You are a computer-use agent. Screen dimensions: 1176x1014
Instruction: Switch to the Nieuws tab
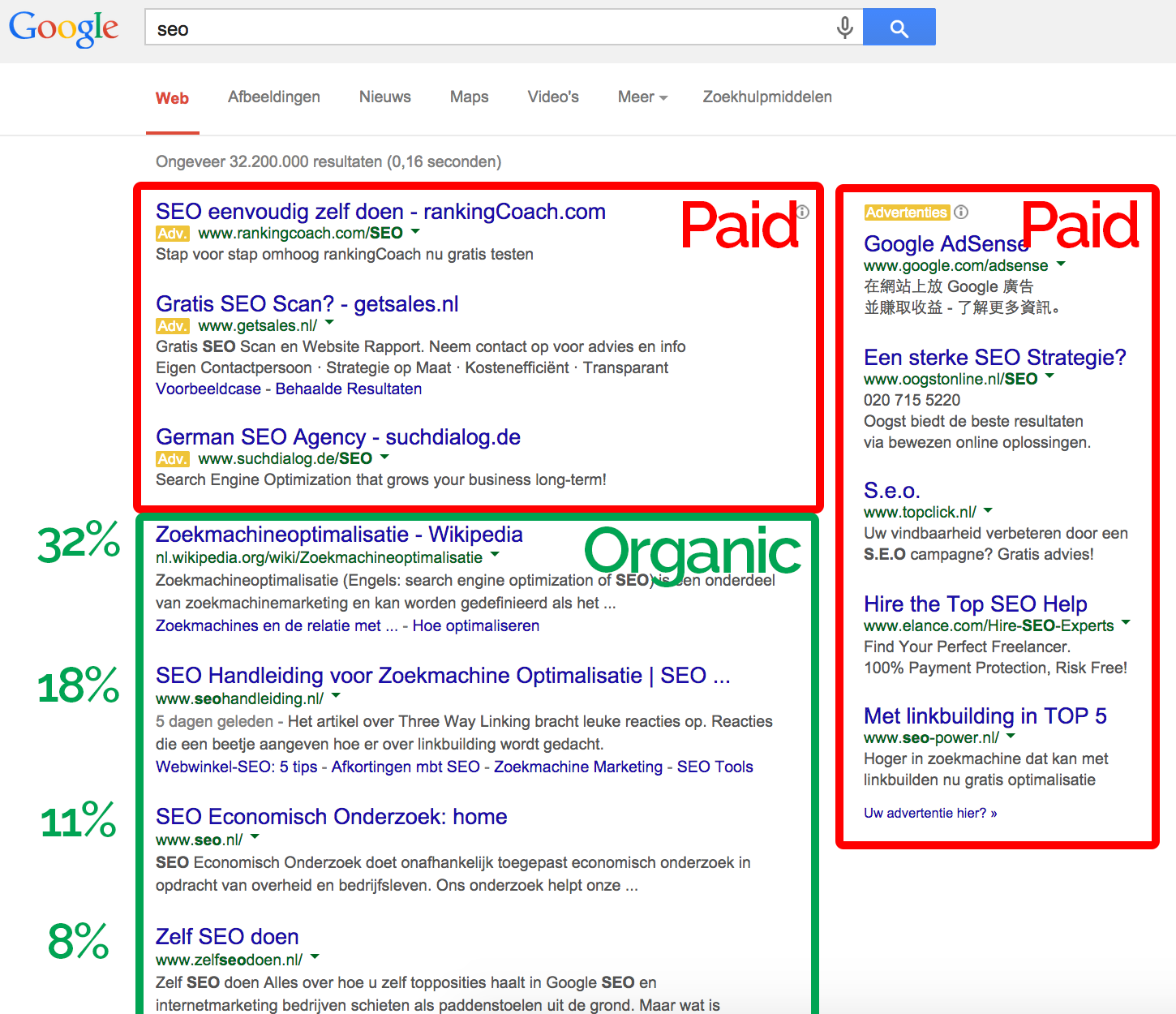pyautogui.click(x=384, y=97)
